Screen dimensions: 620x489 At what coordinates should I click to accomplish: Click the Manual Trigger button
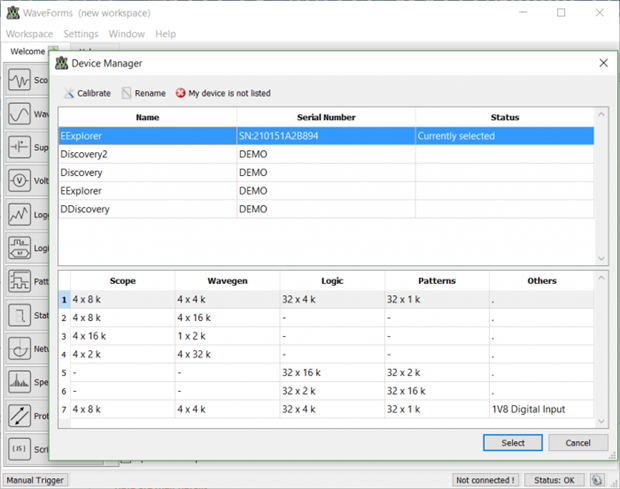click(x=35, y=480)
